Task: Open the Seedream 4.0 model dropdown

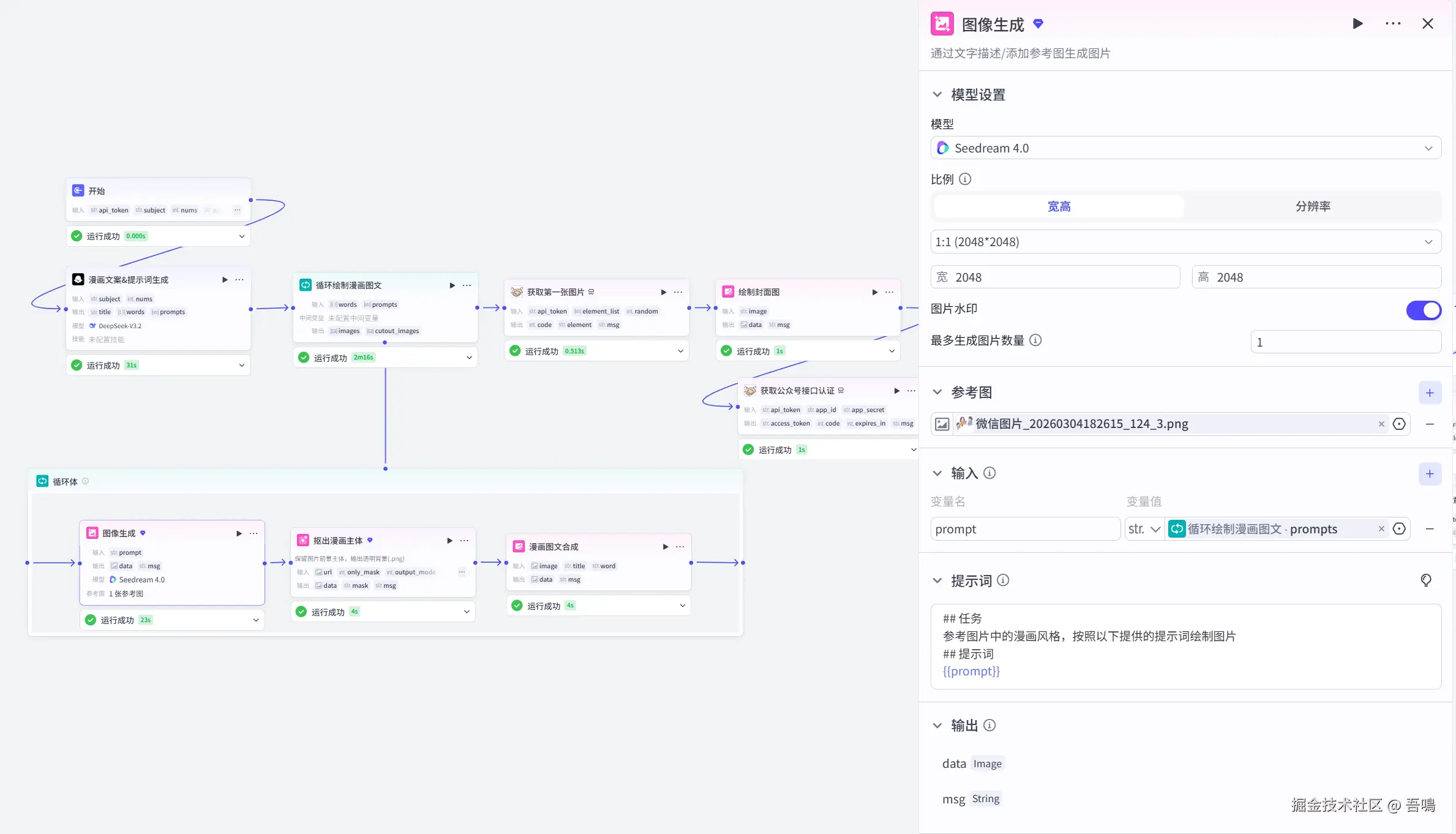Action: 1185,148
